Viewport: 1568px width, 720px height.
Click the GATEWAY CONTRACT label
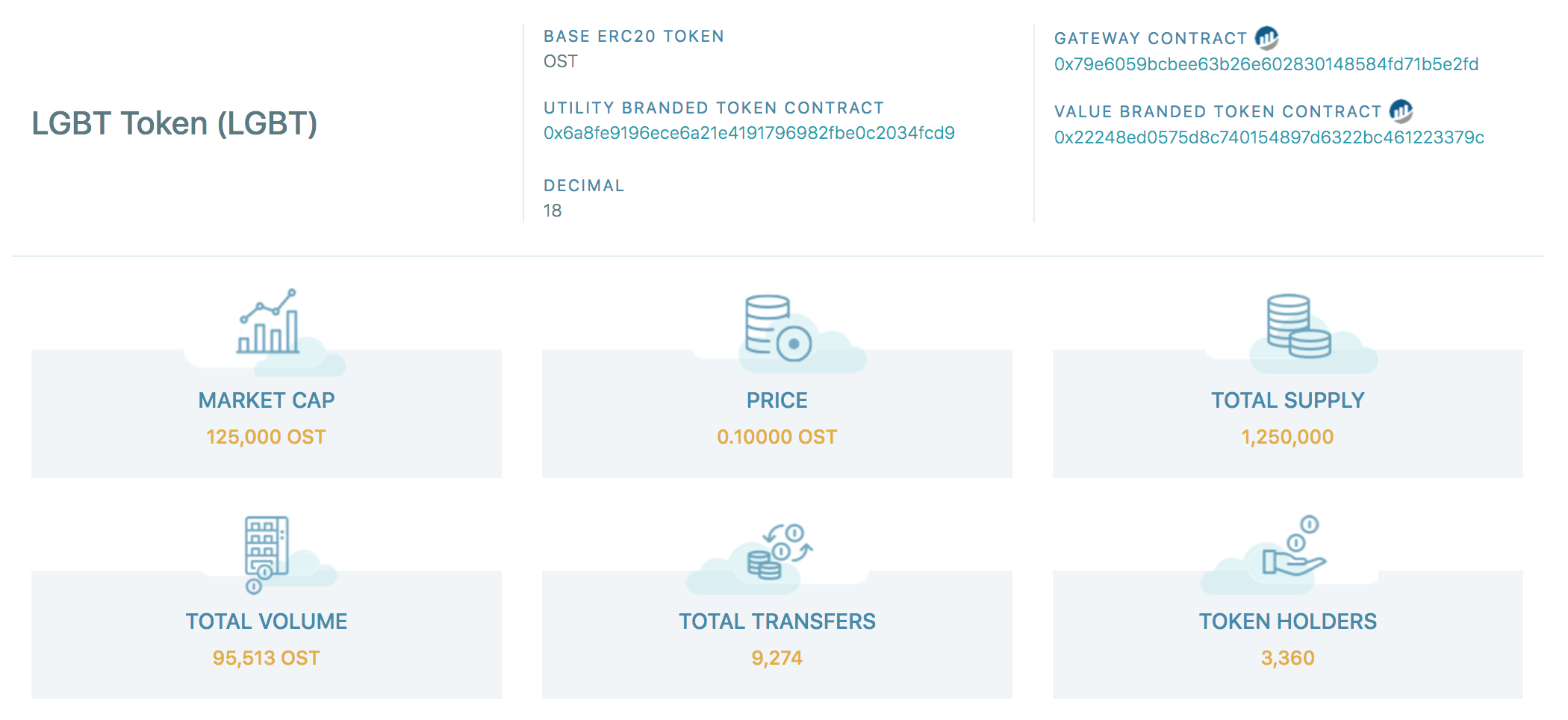coord(1151,39)
